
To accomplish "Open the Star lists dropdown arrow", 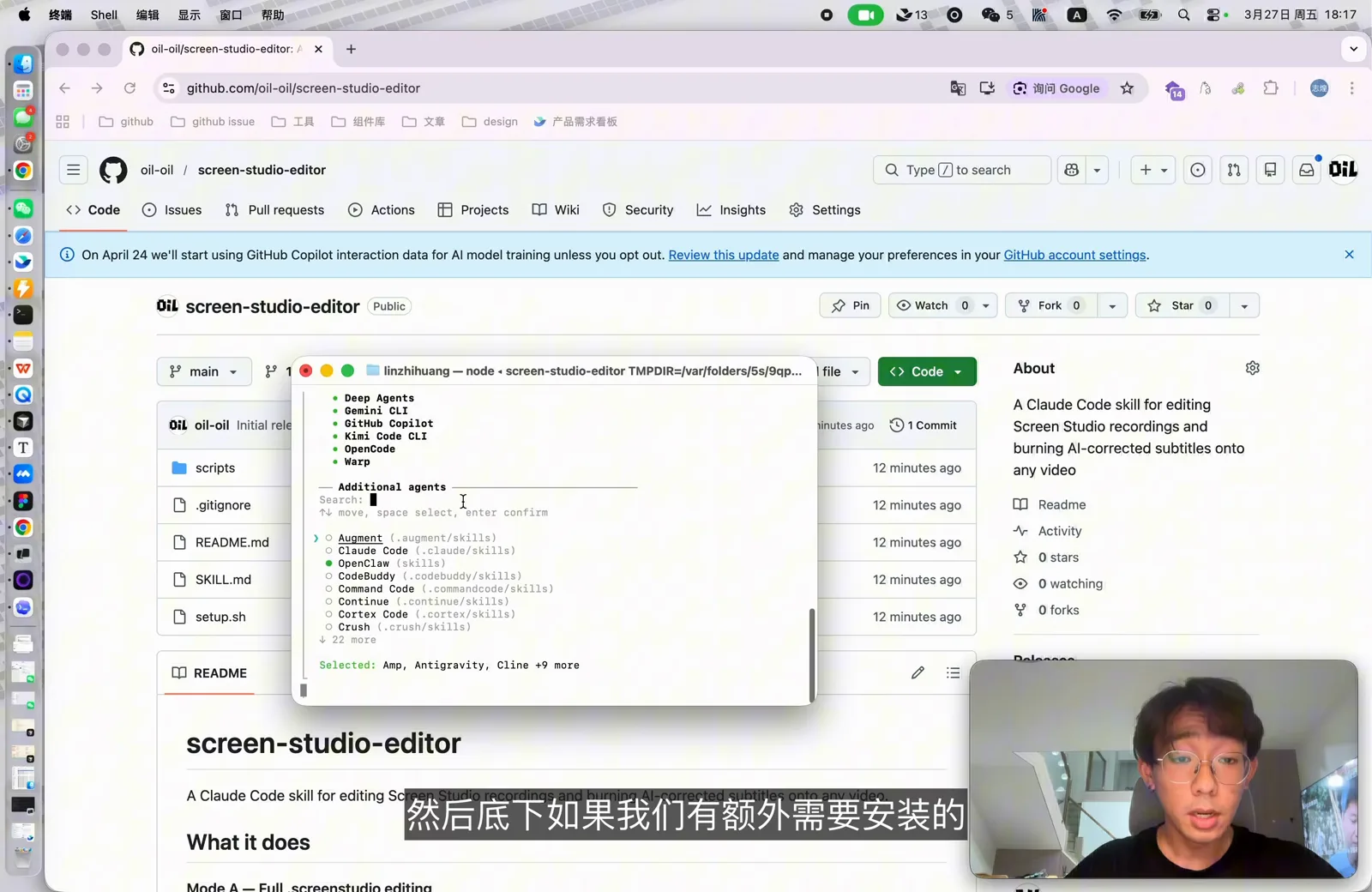I will pyautogui.click(x=1244, y=305).
